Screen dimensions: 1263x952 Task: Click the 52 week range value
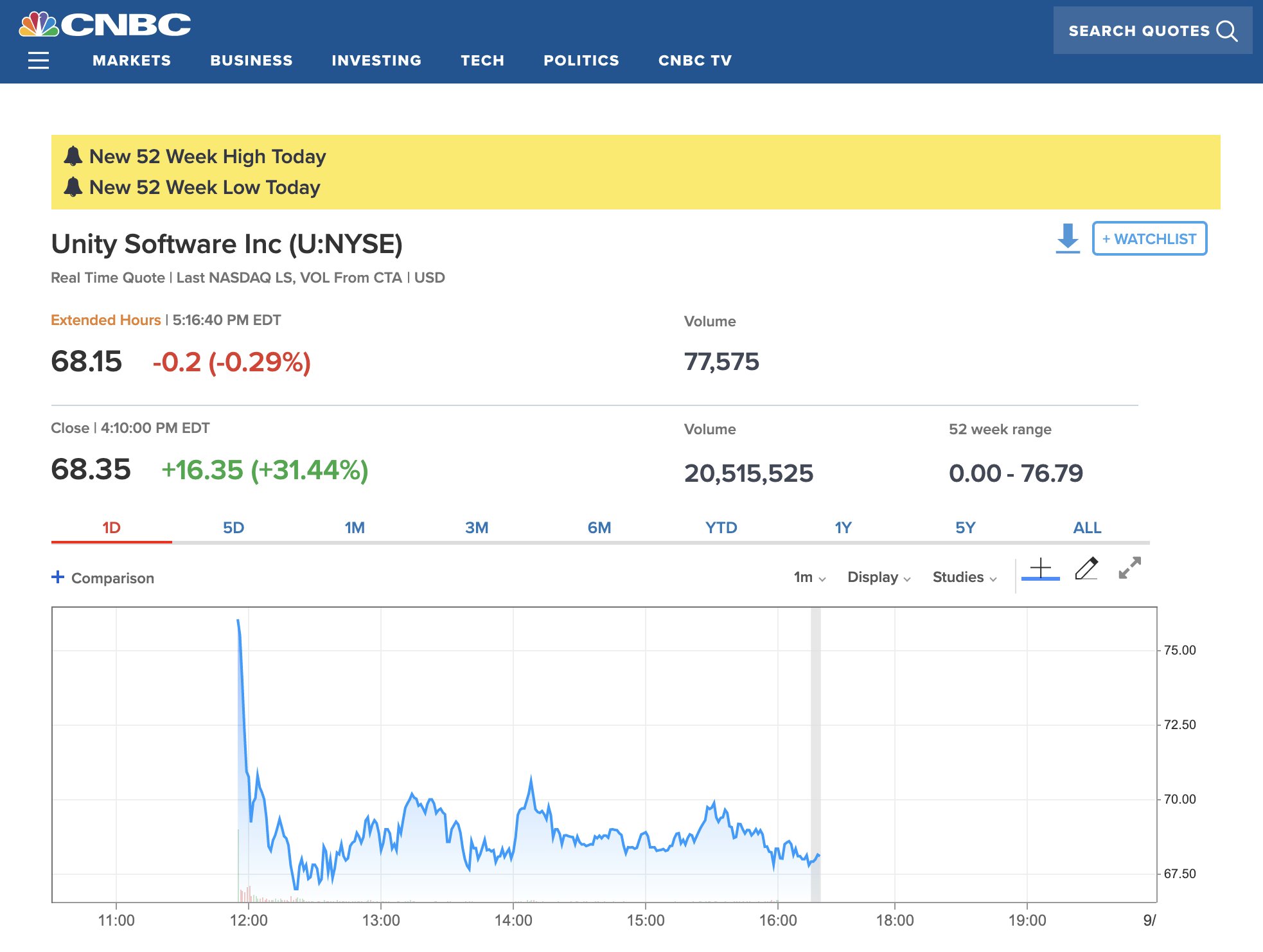1016,473
